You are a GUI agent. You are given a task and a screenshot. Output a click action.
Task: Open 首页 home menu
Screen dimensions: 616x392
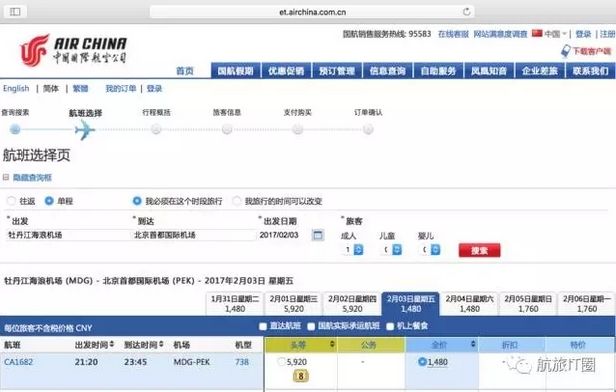(185, 71)
